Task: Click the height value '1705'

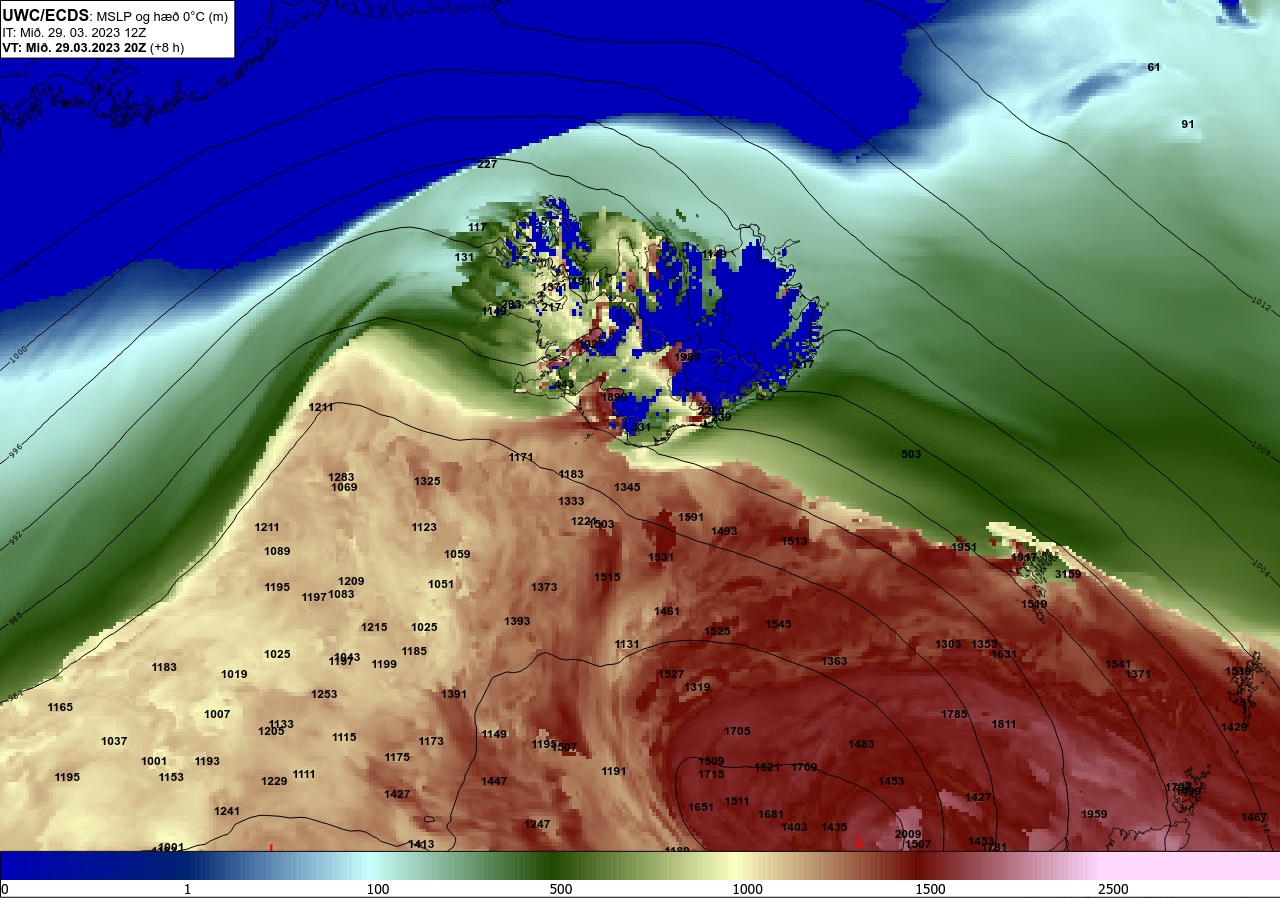Action: (x=737, y=731)
